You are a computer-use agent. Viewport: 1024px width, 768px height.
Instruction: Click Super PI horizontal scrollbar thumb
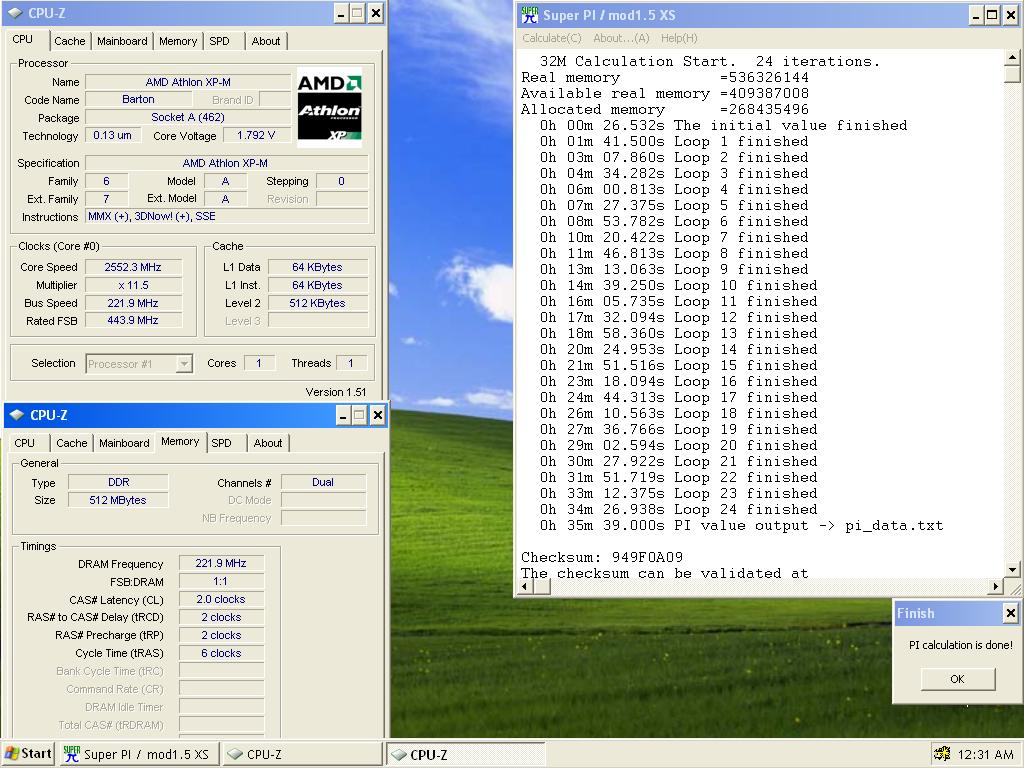542,586
